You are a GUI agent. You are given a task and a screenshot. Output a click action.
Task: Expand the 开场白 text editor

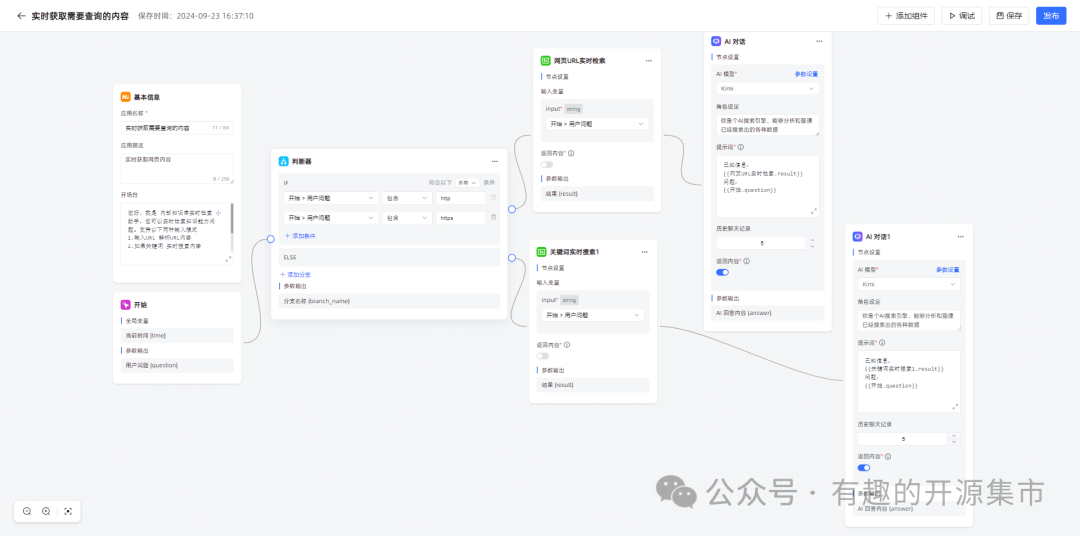tap(228, 259)
